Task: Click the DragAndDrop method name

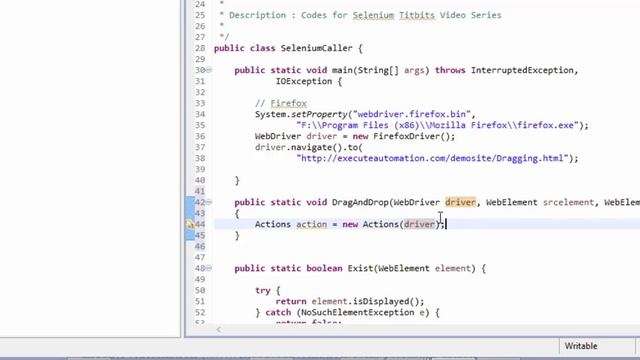Action: [x=360, y=202]
